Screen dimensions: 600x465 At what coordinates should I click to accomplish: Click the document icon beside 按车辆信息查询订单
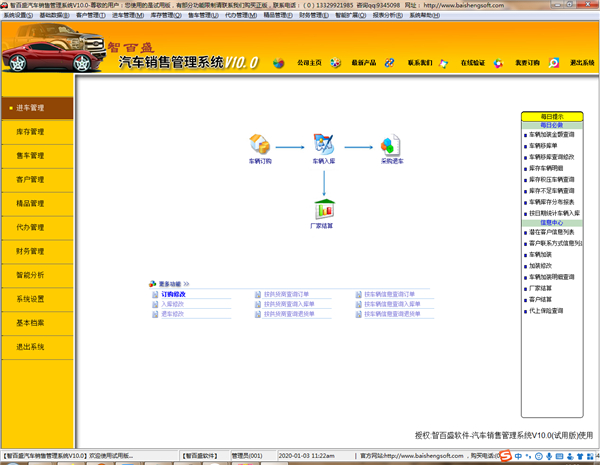pyautogui.click(x=359, y=294)
